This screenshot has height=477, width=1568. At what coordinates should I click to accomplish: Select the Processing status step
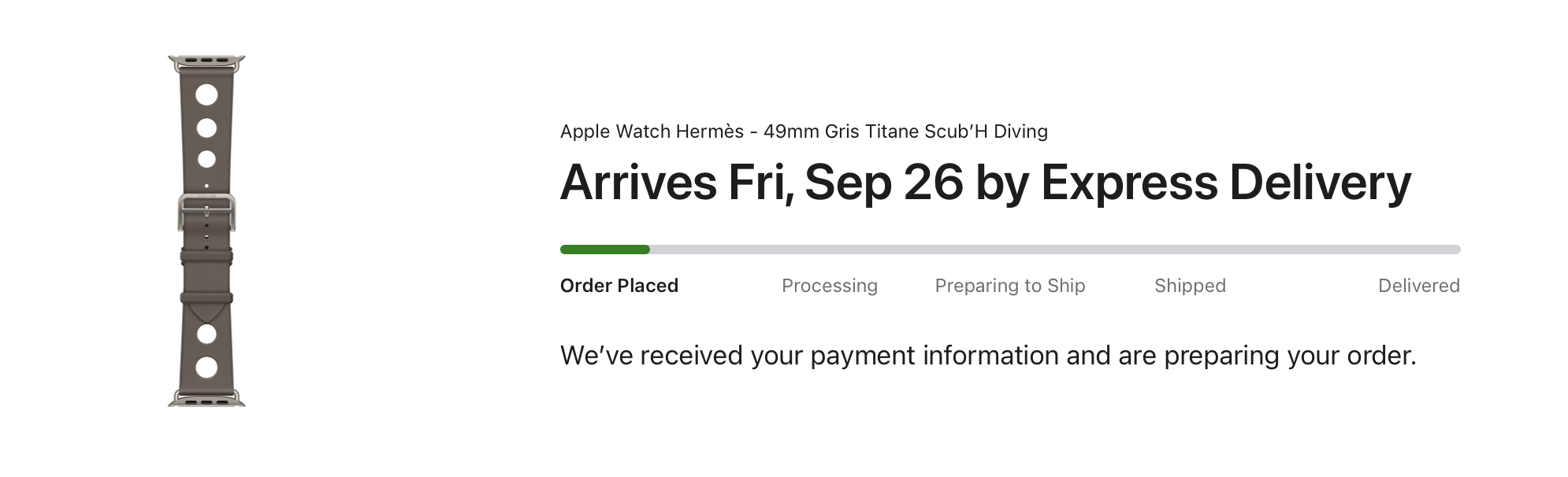click(x=829, y=286)
